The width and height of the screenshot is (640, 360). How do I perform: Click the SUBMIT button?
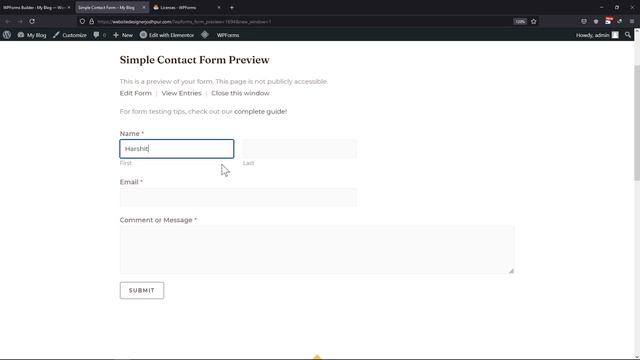click(142, 290)
